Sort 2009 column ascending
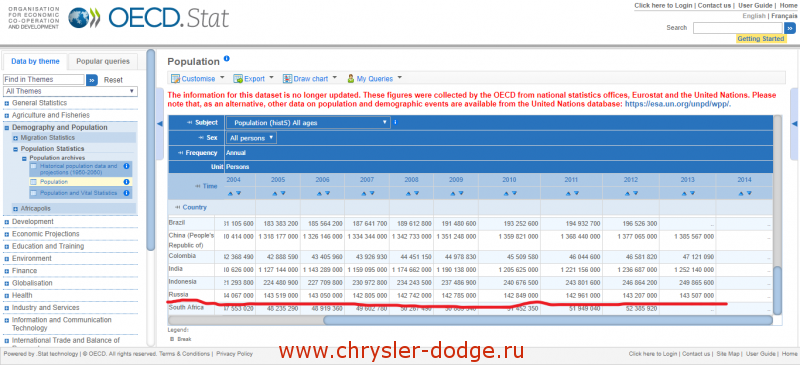 click(x=453, y=193)
